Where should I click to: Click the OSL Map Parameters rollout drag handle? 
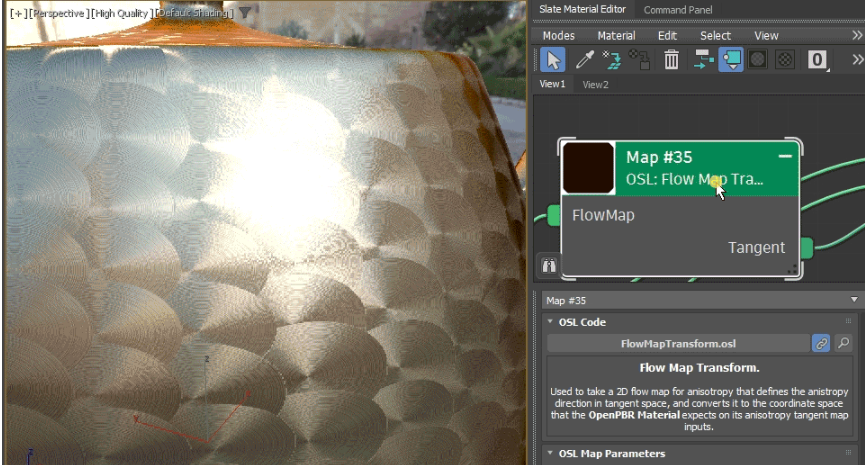848,452
